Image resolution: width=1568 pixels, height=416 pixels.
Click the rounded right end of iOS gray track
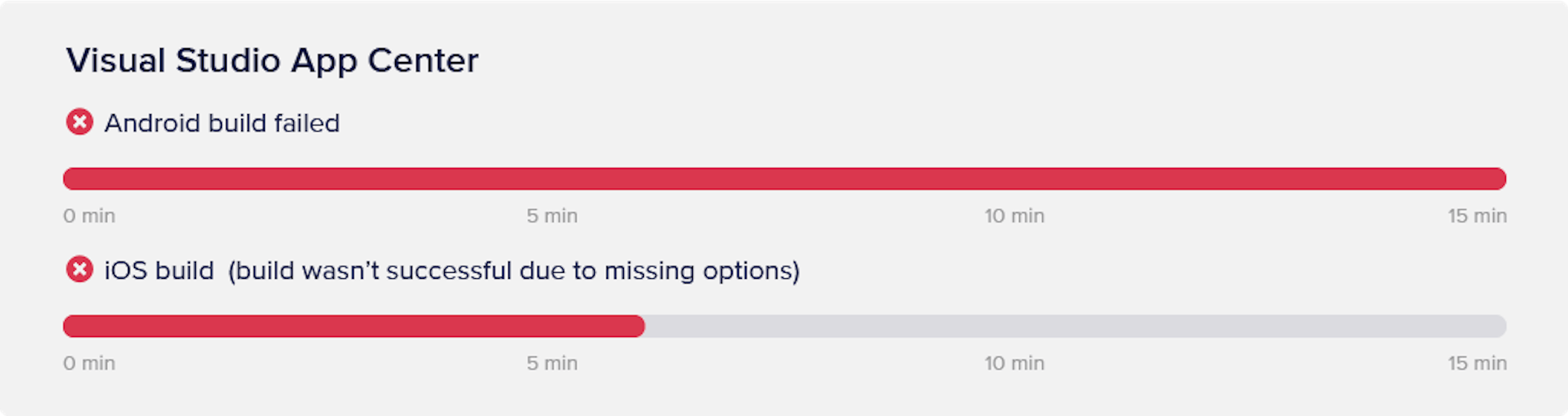(x=1498, y=326)
